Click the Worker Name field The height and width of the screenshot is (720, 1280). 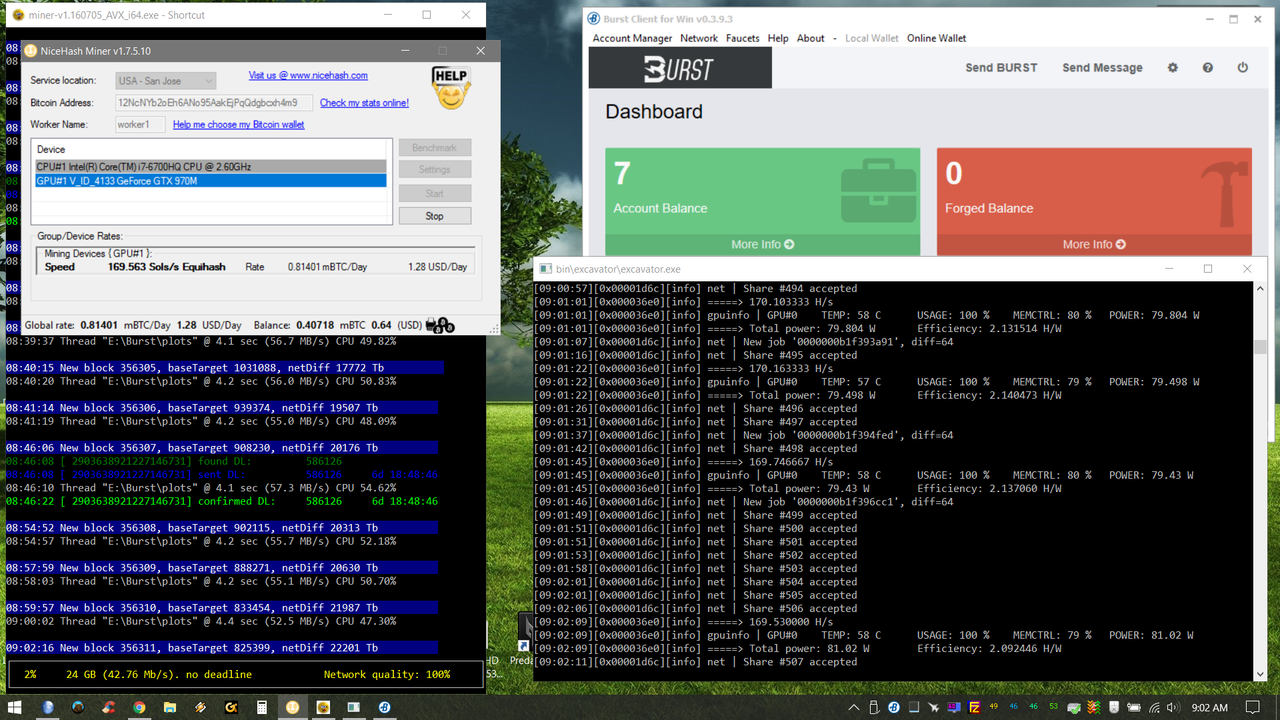tap(140, 124)
